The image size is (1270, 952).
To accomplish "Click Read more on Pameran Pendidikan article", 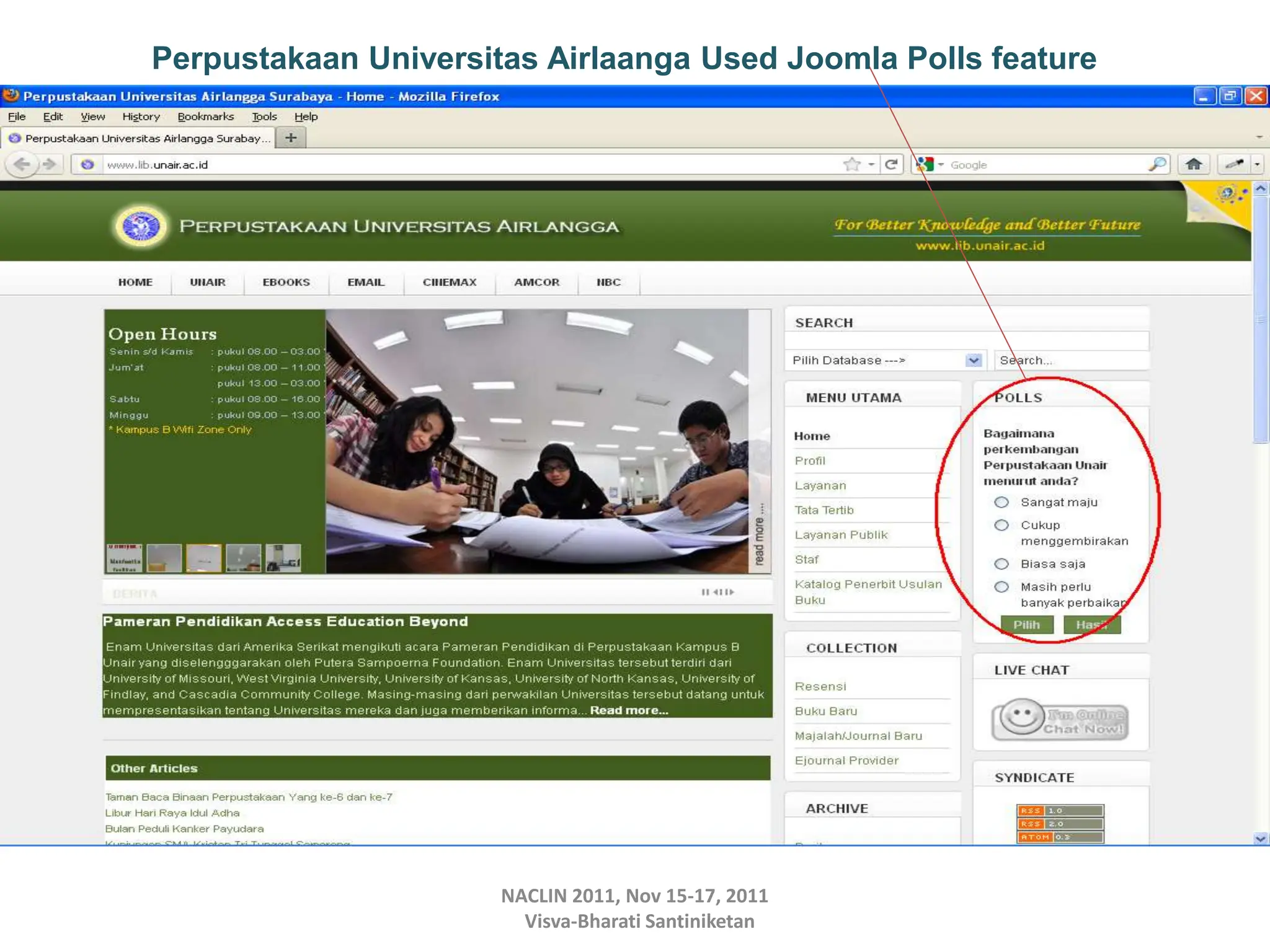I will click(629, 710).
